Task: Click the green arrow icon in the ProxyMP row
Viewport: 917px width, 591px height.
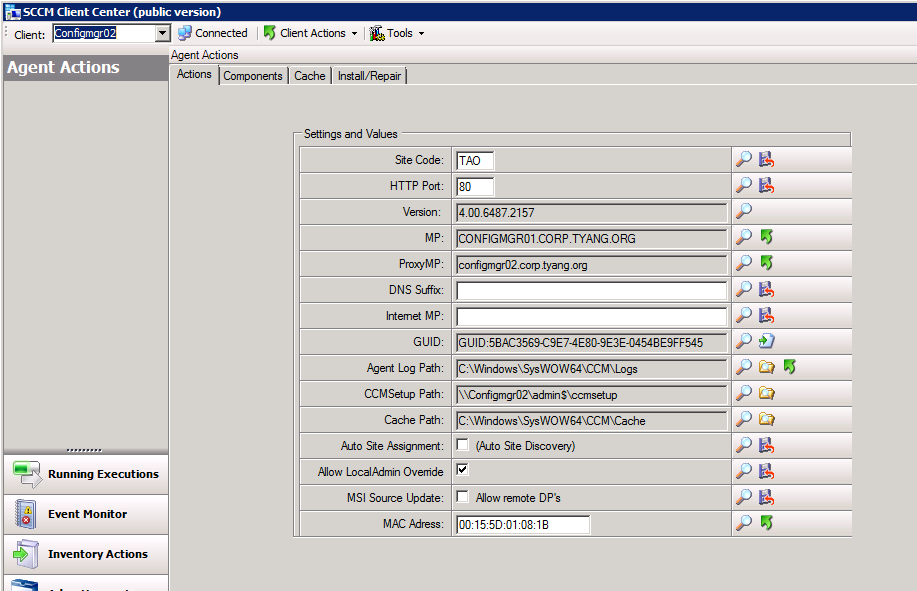Action: click(x=766, y=263)
